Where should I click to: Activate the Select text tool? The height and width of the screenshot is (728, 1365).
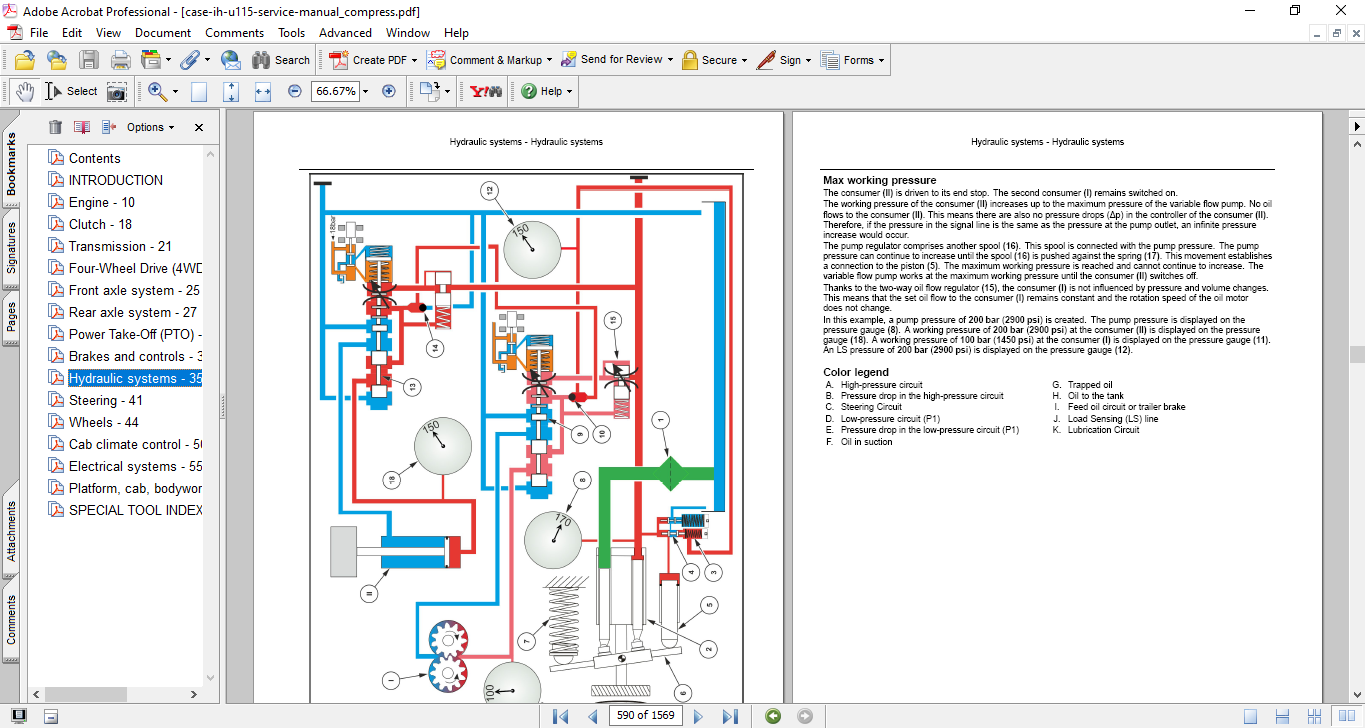(72, 91)
